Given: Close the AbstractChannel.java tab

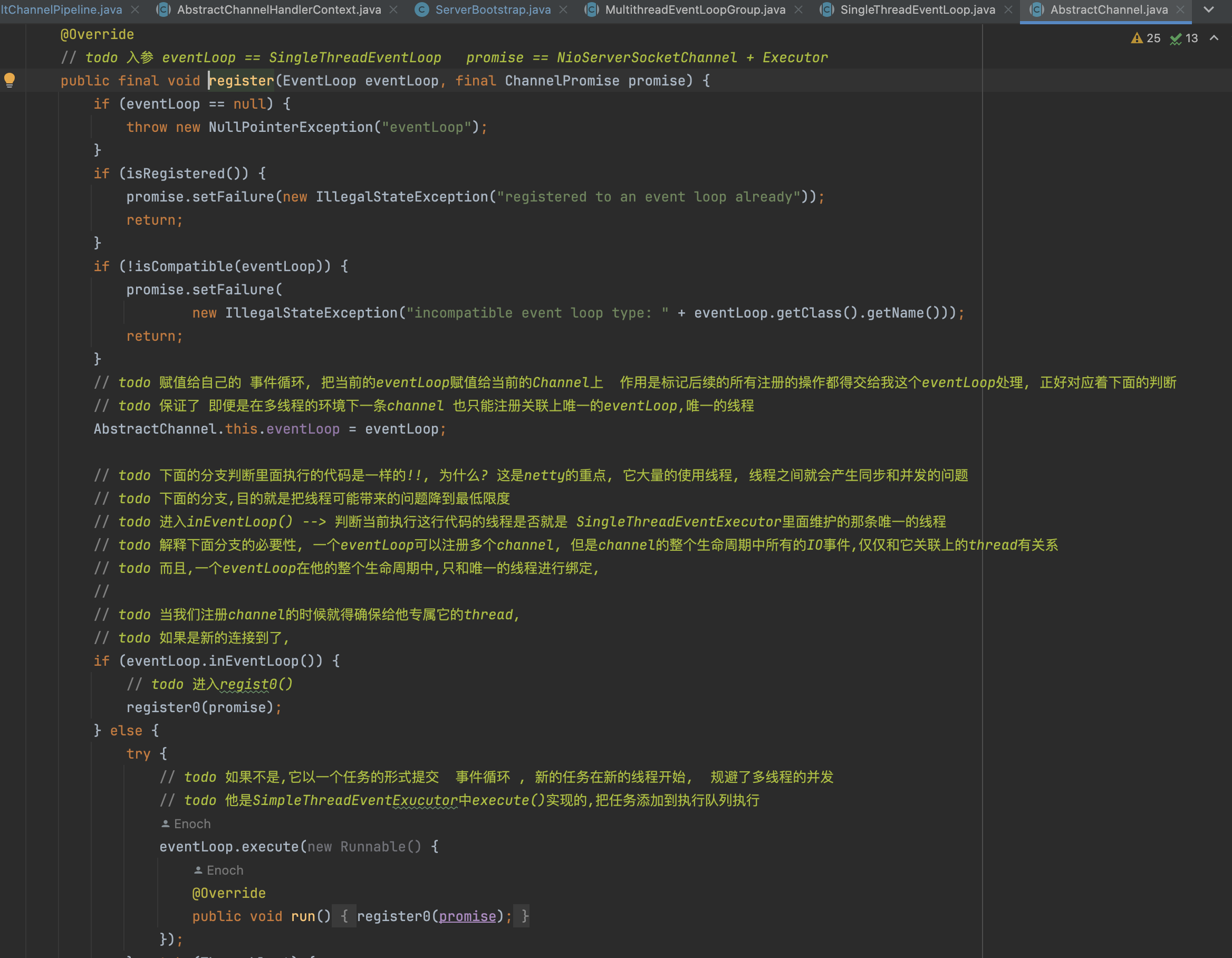Looking at the screenshot, I should pyautogui.click(x=1180, y=9).
